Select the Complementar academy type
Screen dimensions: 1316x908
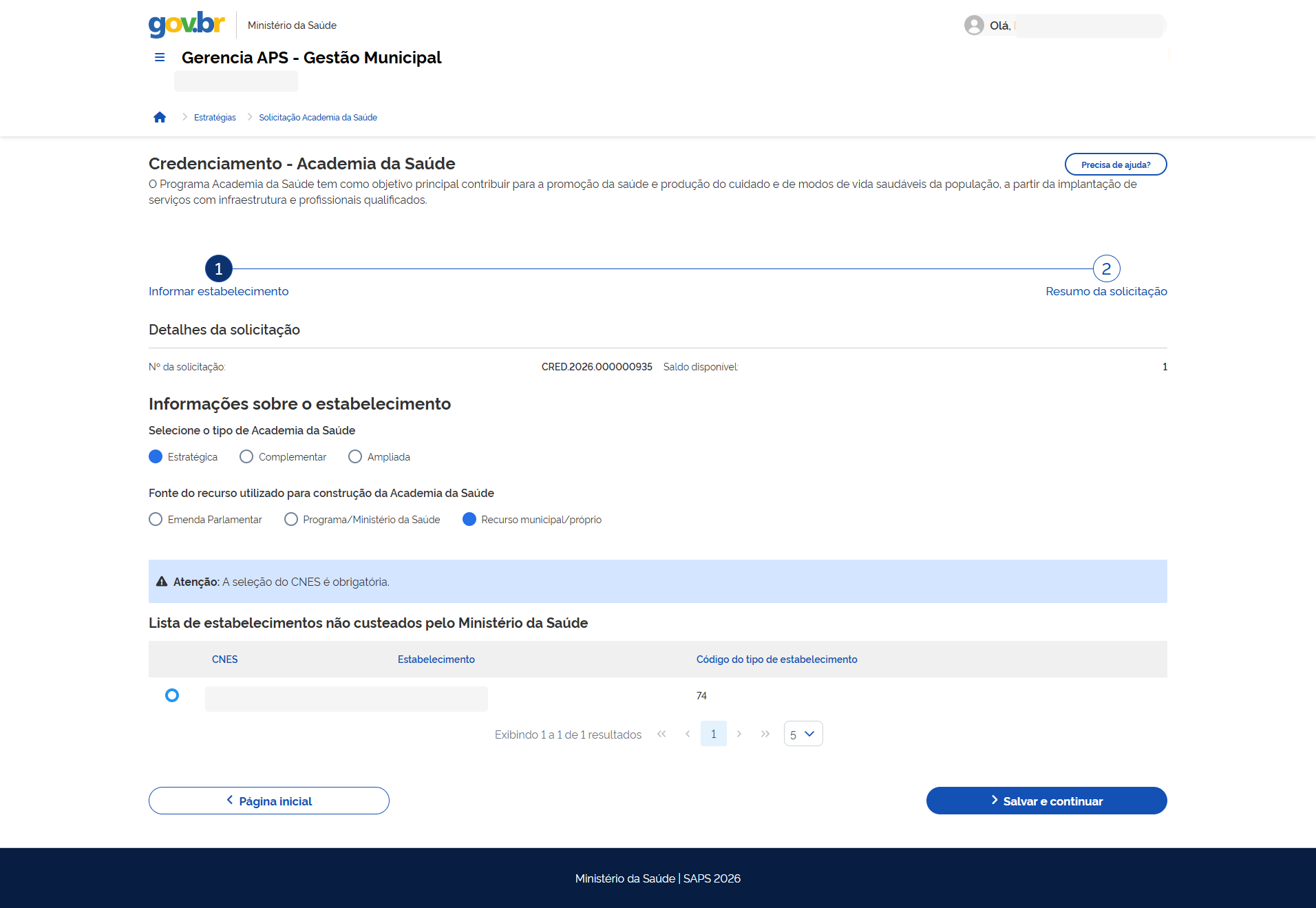coord(246,456)
